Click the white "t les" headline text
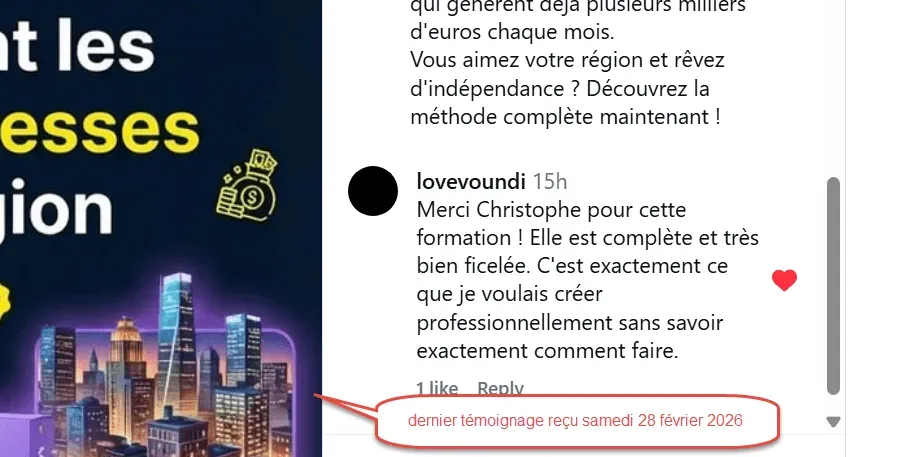 (x=77, y=45)
